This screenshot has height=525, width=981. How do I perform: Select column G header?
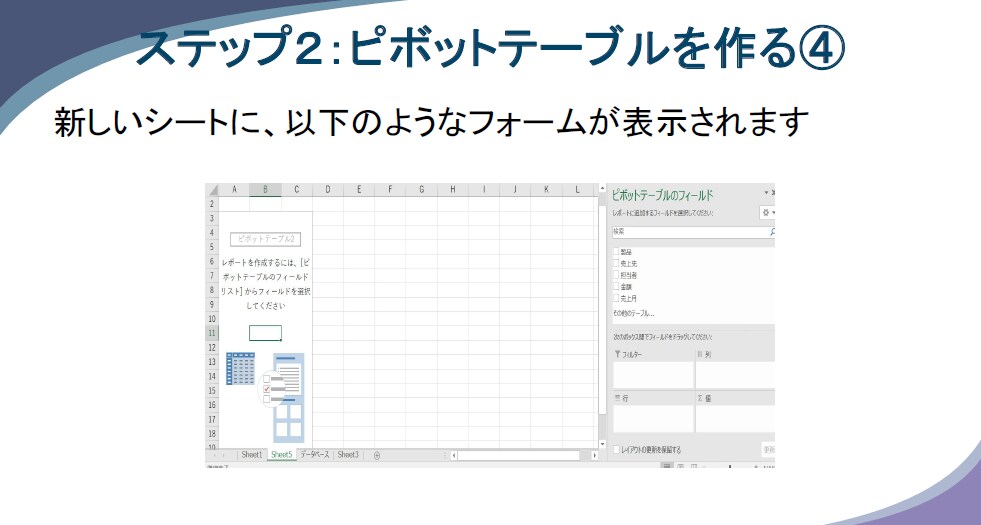pos(421,190)
